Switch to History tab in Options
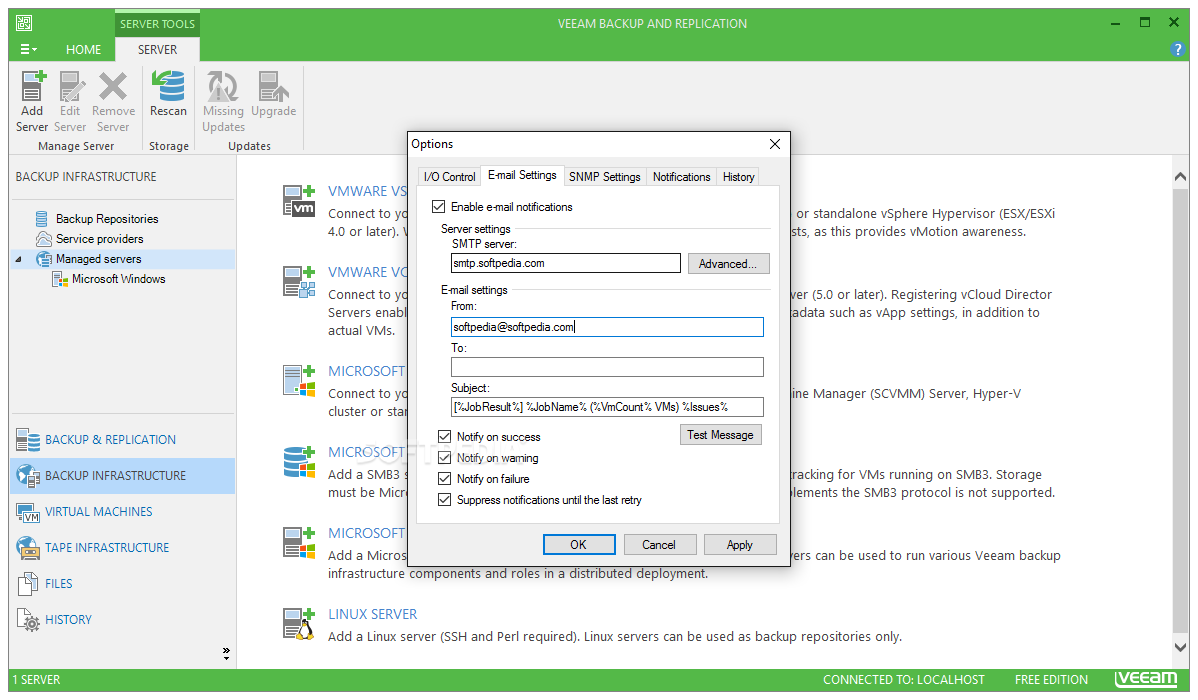The image size is (1198, 700). pyautogui.click(x=739, y=177)
